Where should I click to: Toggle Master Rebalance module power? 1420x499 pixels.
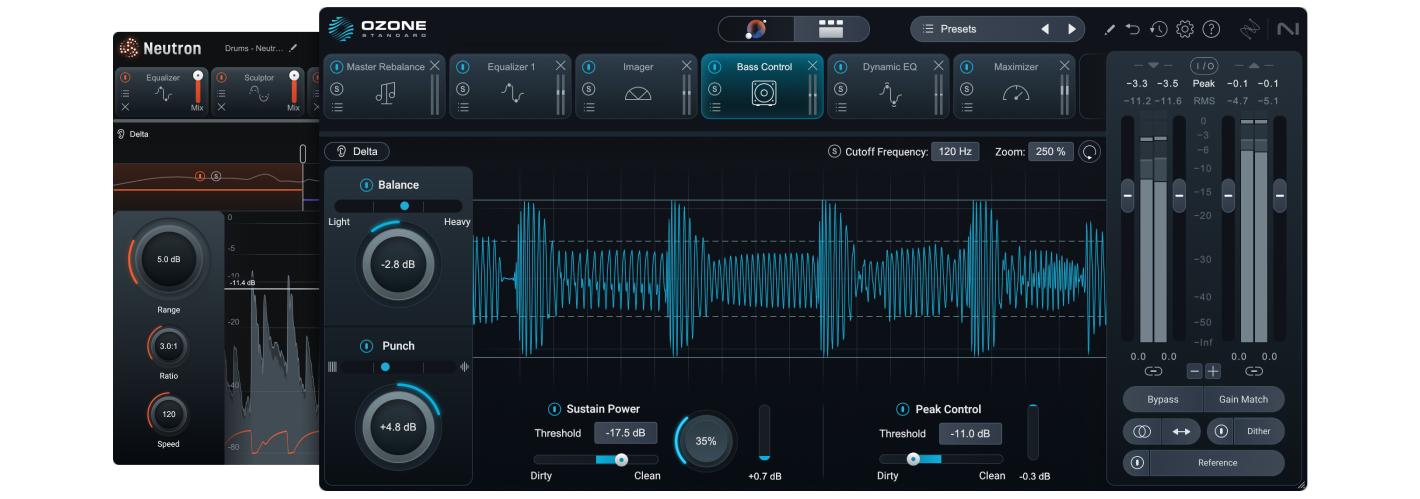click(337, 67)
